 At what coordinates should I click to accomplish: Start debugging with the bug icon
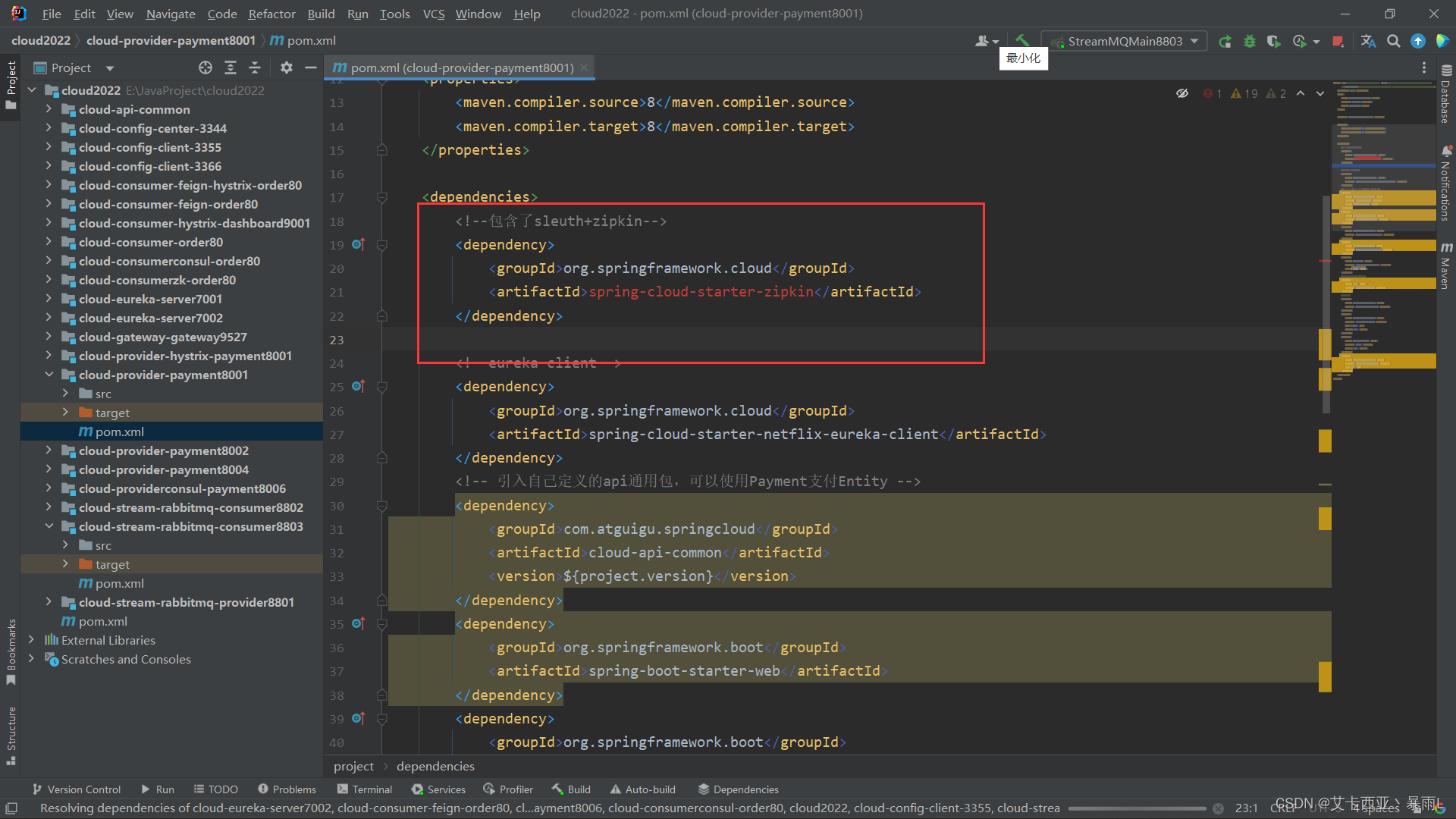(1249, 42)
